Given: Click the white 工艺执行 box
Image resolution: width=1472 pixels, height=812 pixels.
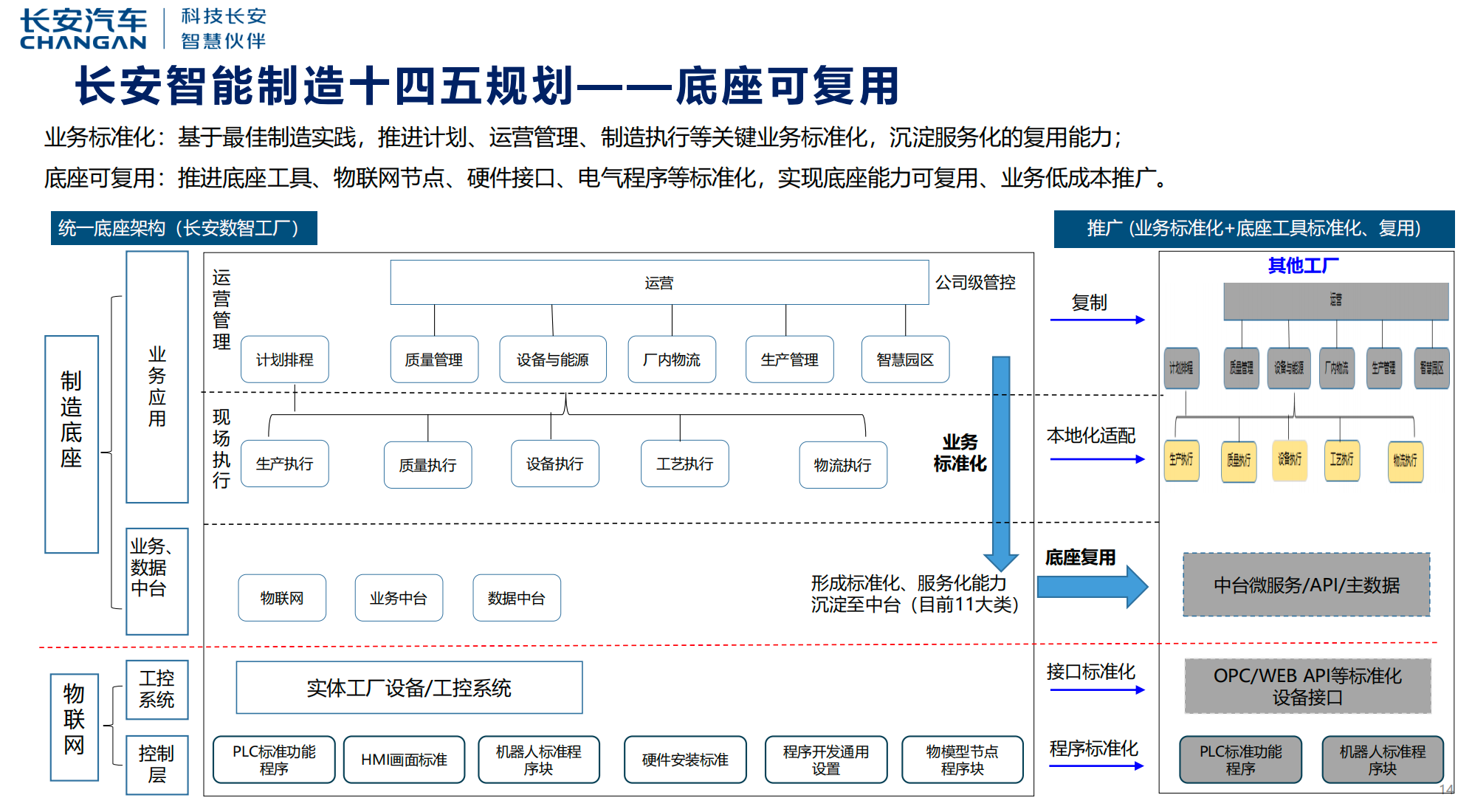Looking at the screenshot, I should [685, 464].
